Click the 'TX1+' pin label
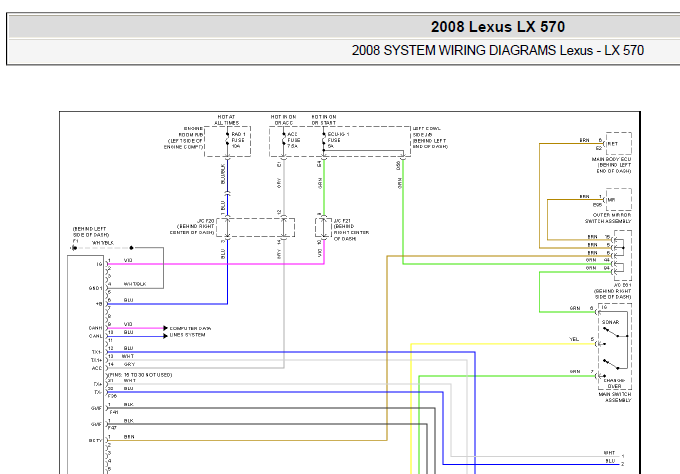680x474 pixels. click(x=97, y=360)
